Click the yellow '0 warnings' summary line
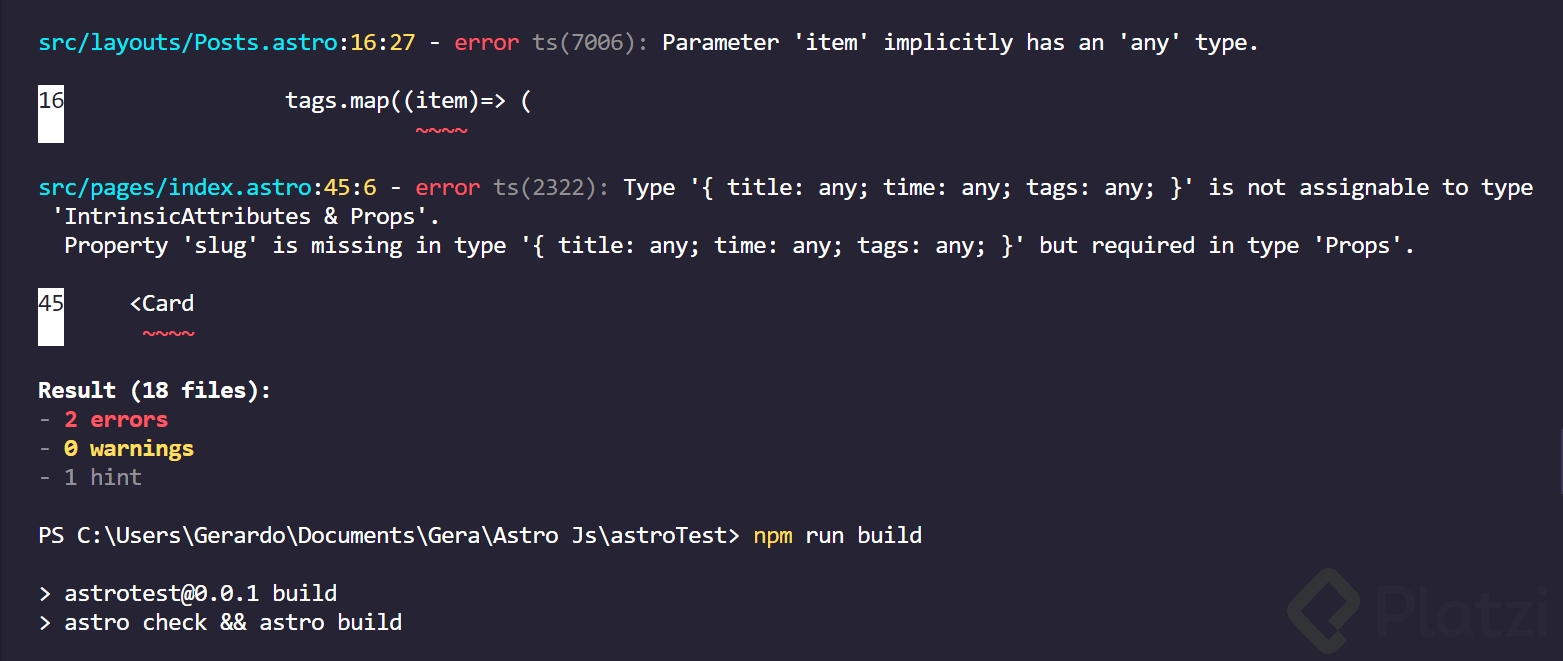 pos(129,449)
